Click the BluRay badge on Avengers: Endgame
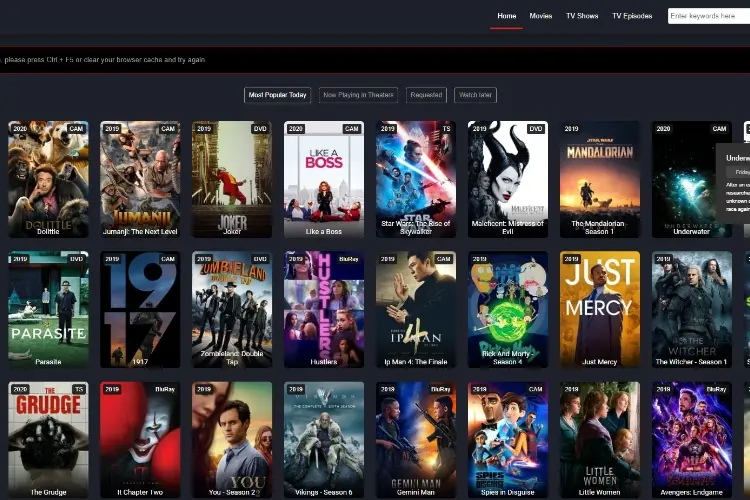The height and width of the screenshot is (500, 750). (717, 389)
